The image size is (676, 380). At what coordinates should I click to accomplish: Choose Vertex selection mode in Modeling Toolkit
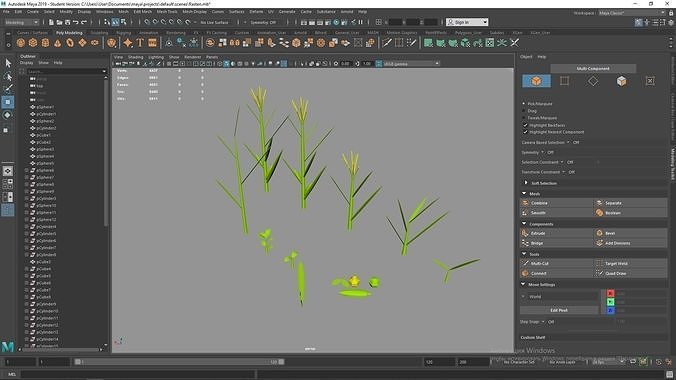click(564, 81)
